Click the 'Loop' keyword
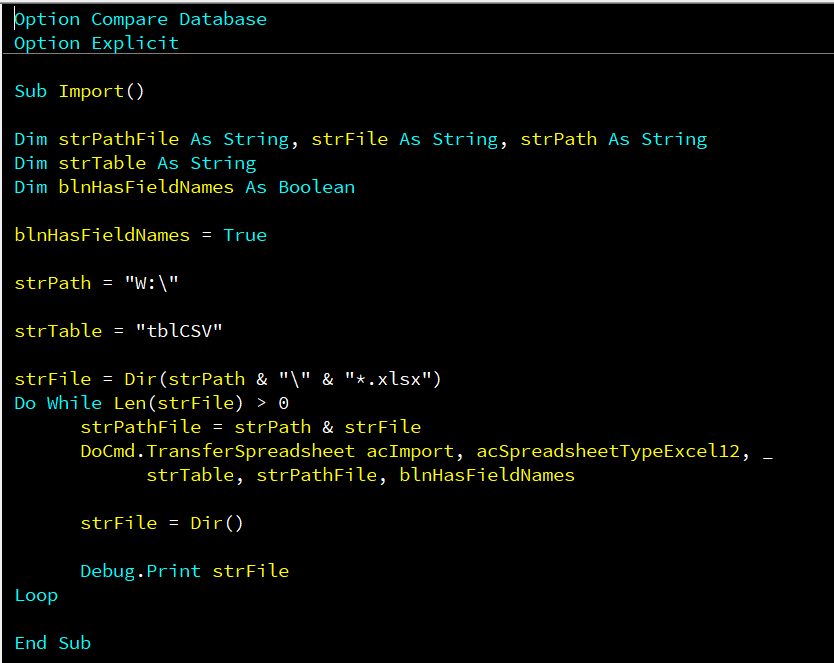This screenshot has width=834, height=663. [x=36, y=595]
